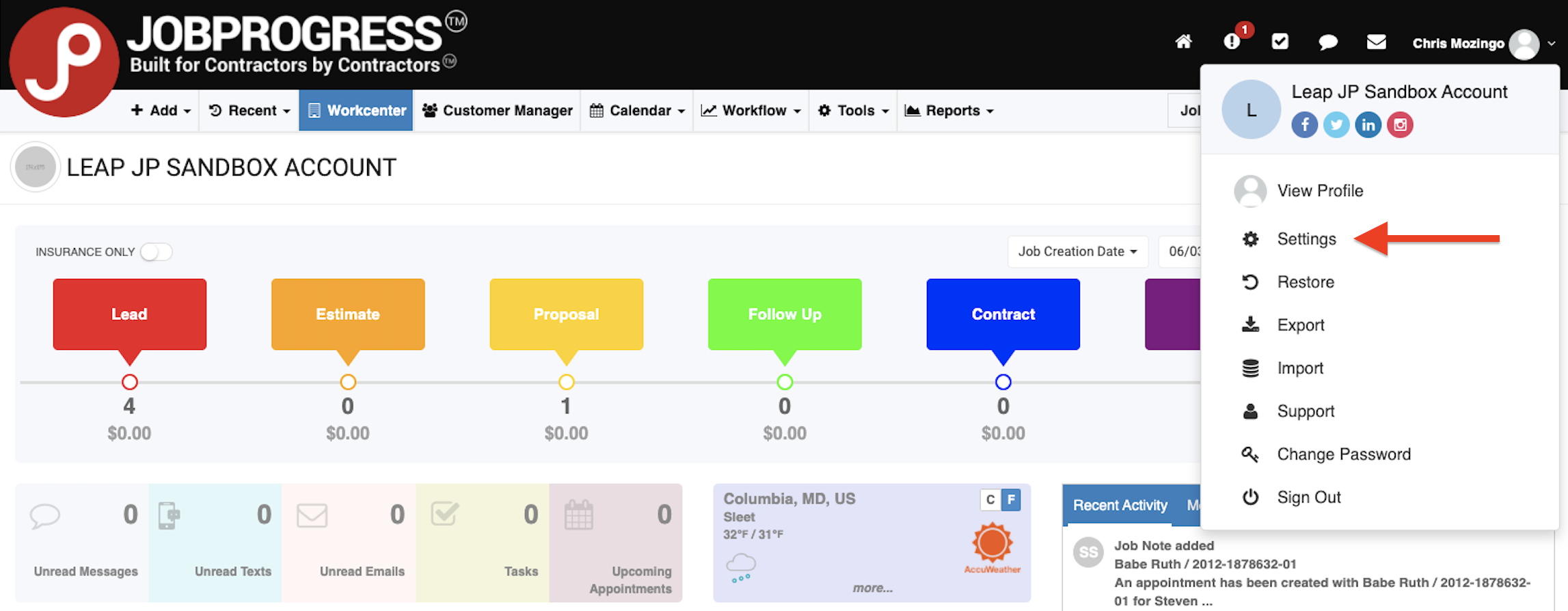The image size is (1568, 611).
Task: Expand the Recent dropdown menu
Action: click(249, 111)
